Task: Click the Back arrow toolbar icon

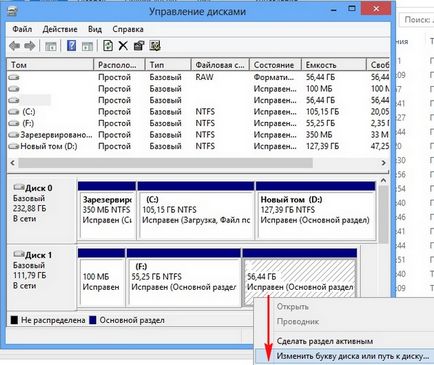Action: [14, 46]
